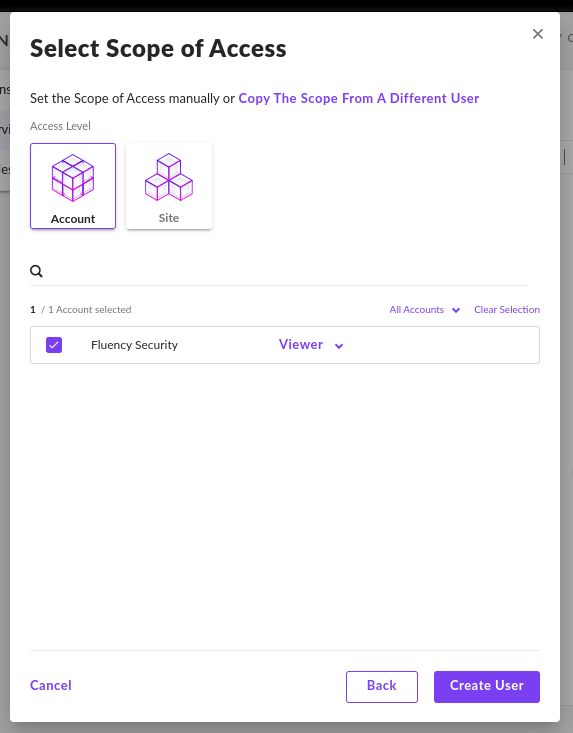This screenshot has height=733, width=573.
Task: Uncheck the Fluency Security checkbox
Action: (x=54, y=345)
